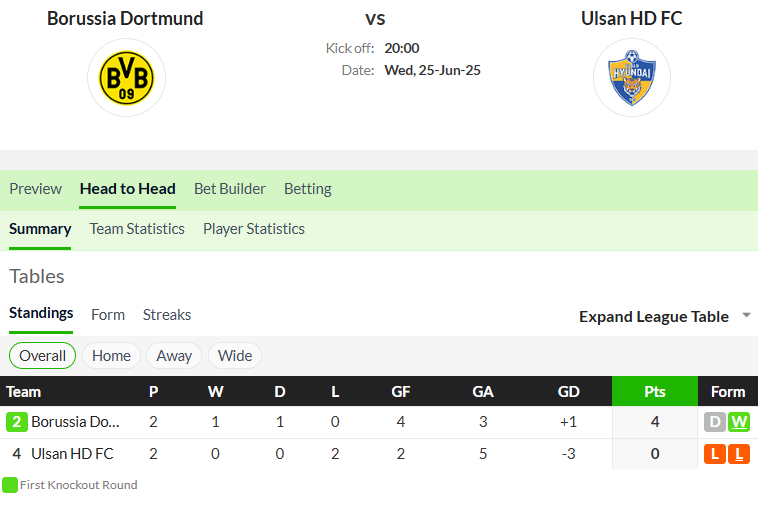Open the Ulsan HD FC link in table
This screenshot has width=762, height=507.
point(72,454)
